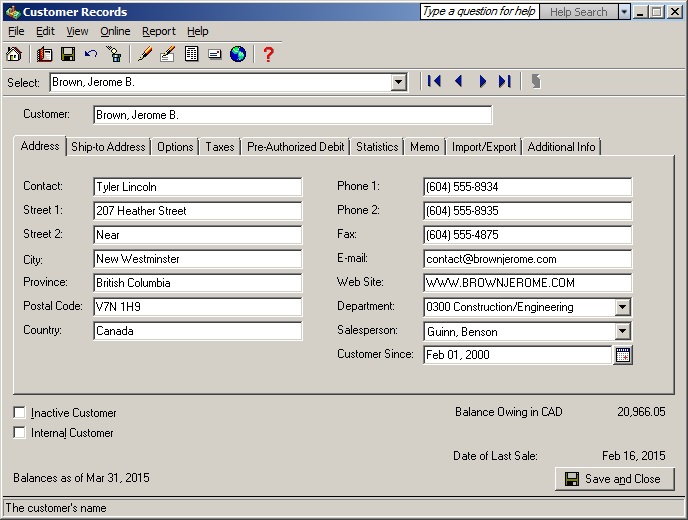688x520 pixels.
Task: Click the Customer name field
Action: point(293,115)
